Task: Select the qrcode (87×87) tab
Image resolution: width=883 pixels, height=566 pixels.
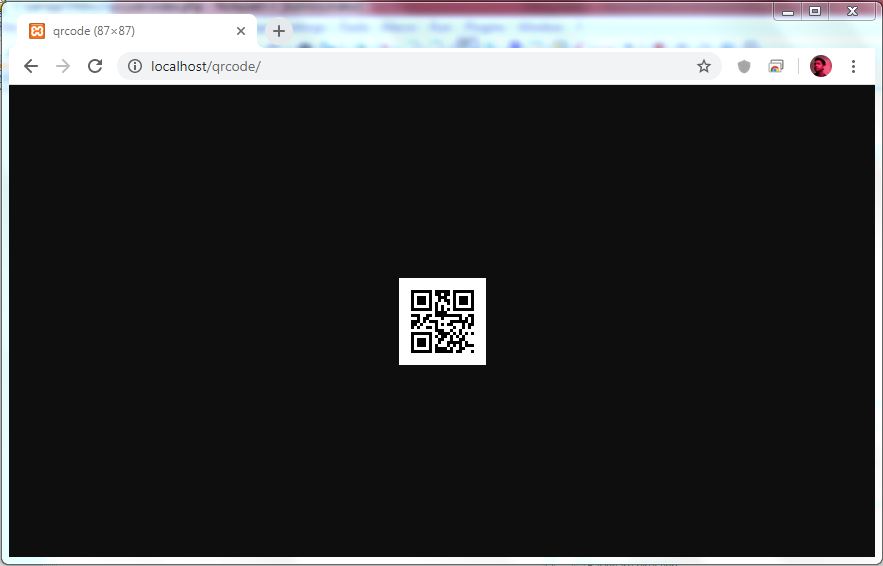Action: [x=137, y=32]
